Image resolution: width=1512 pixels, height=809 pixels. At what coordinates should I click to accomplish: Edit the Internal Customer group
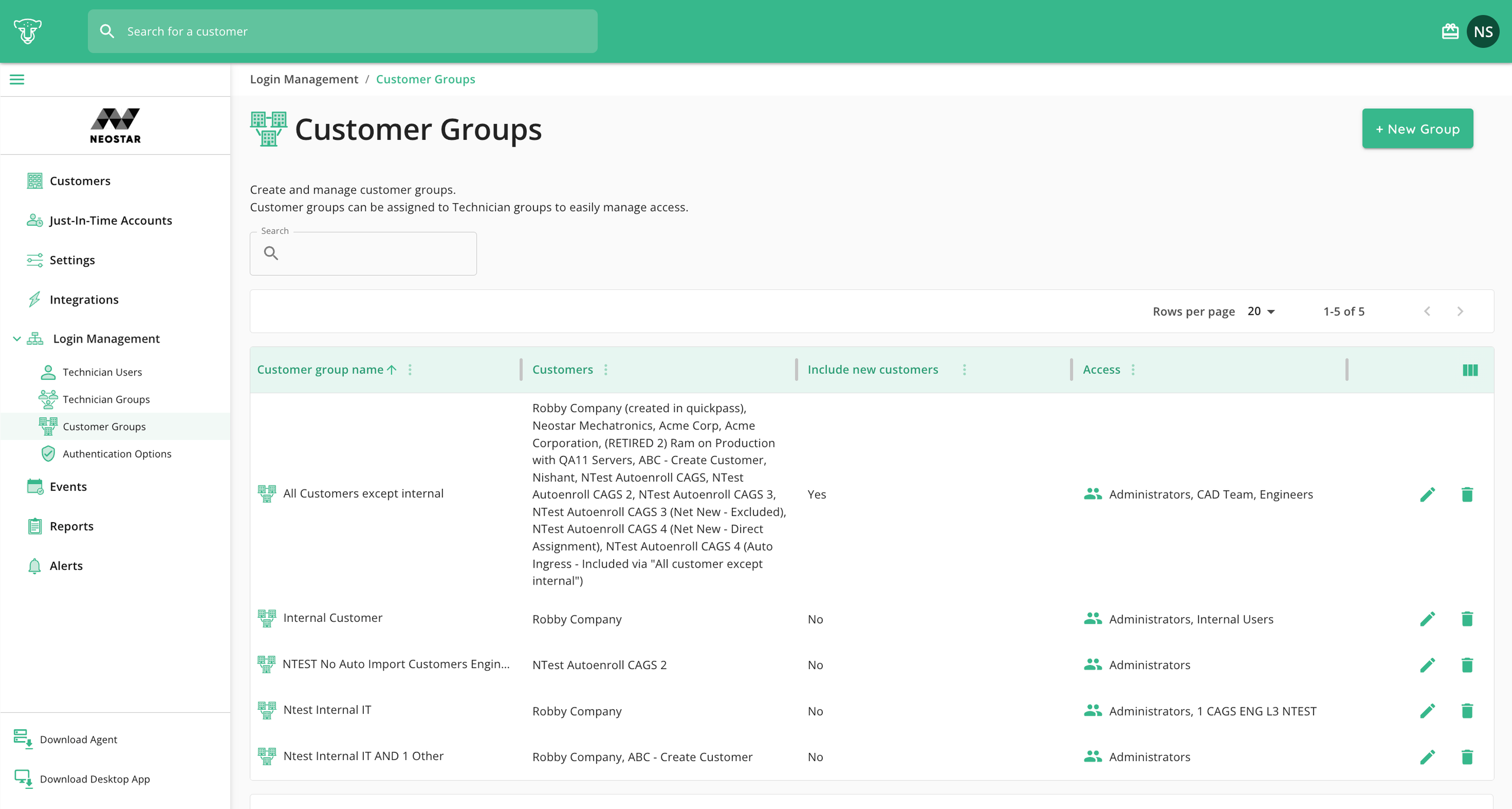tap(1428, 619)
